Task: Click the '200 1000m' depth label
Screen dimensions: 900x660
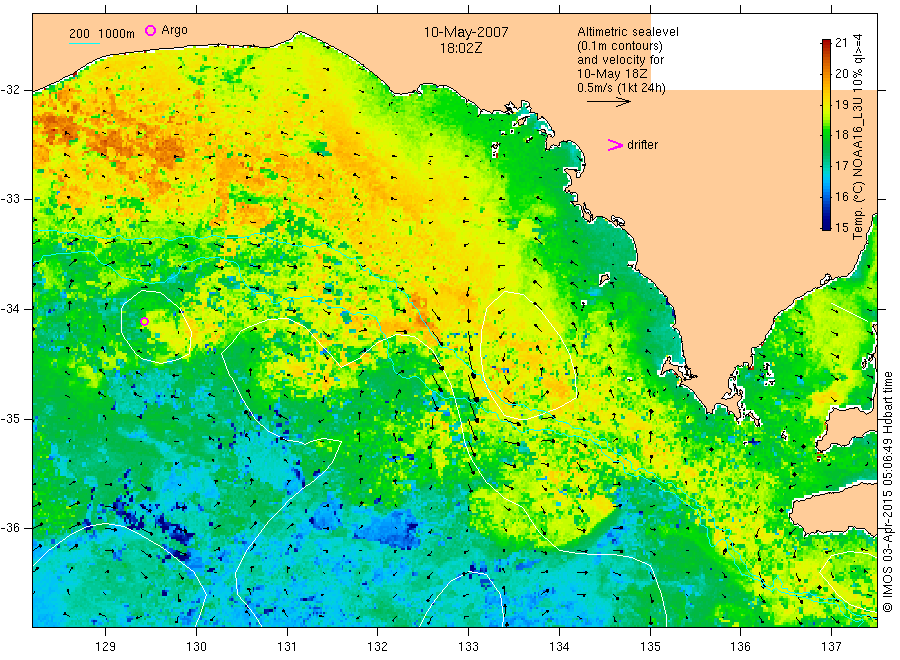Action: [102, 34]
